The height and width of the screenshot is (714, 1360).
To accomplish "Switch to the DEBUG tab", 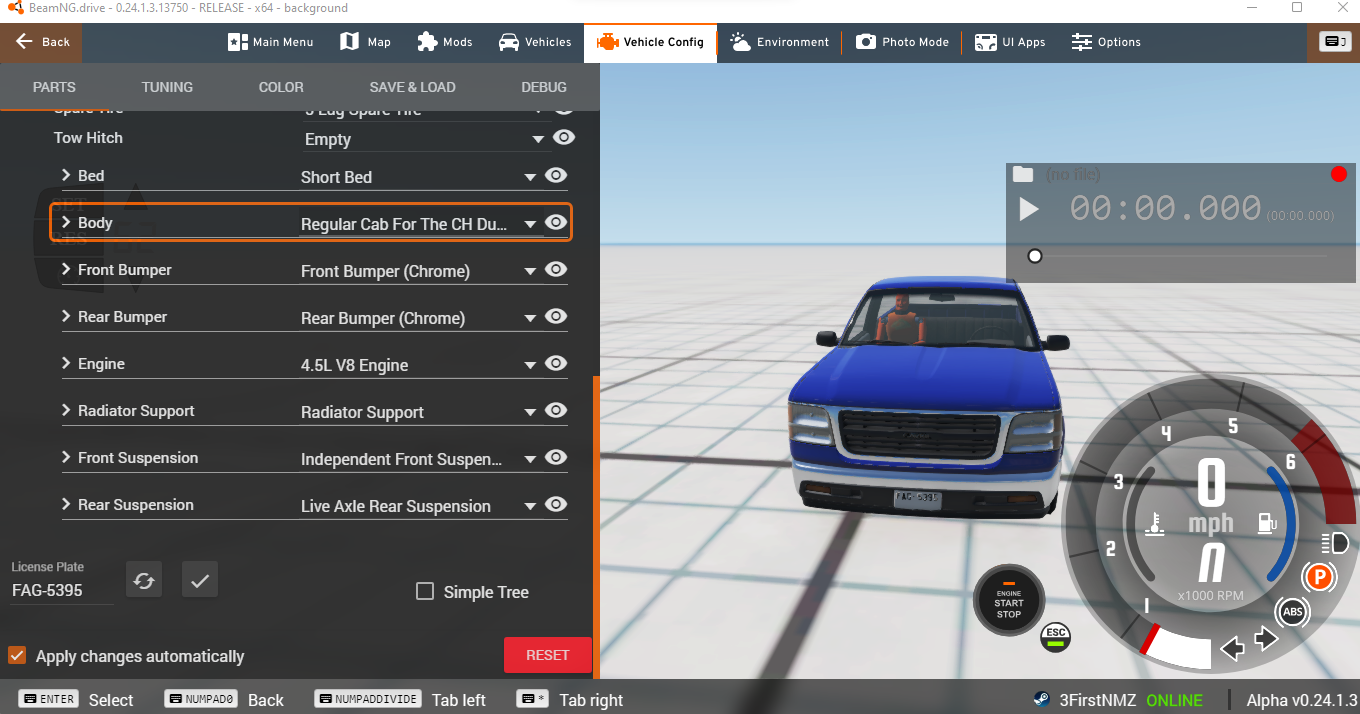I will [544, 87].
